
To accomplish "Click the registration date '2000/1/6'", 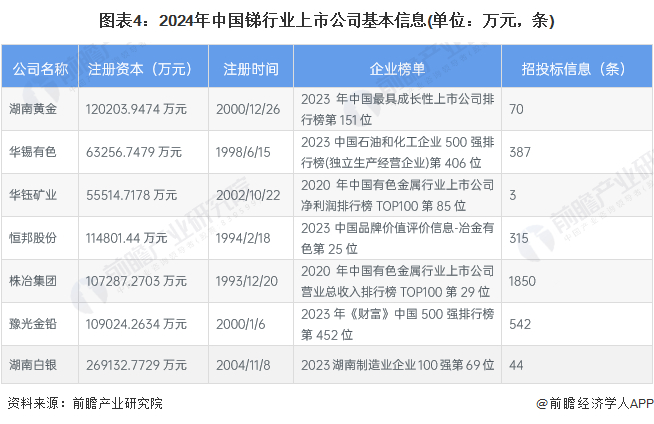I will (241, 324).
